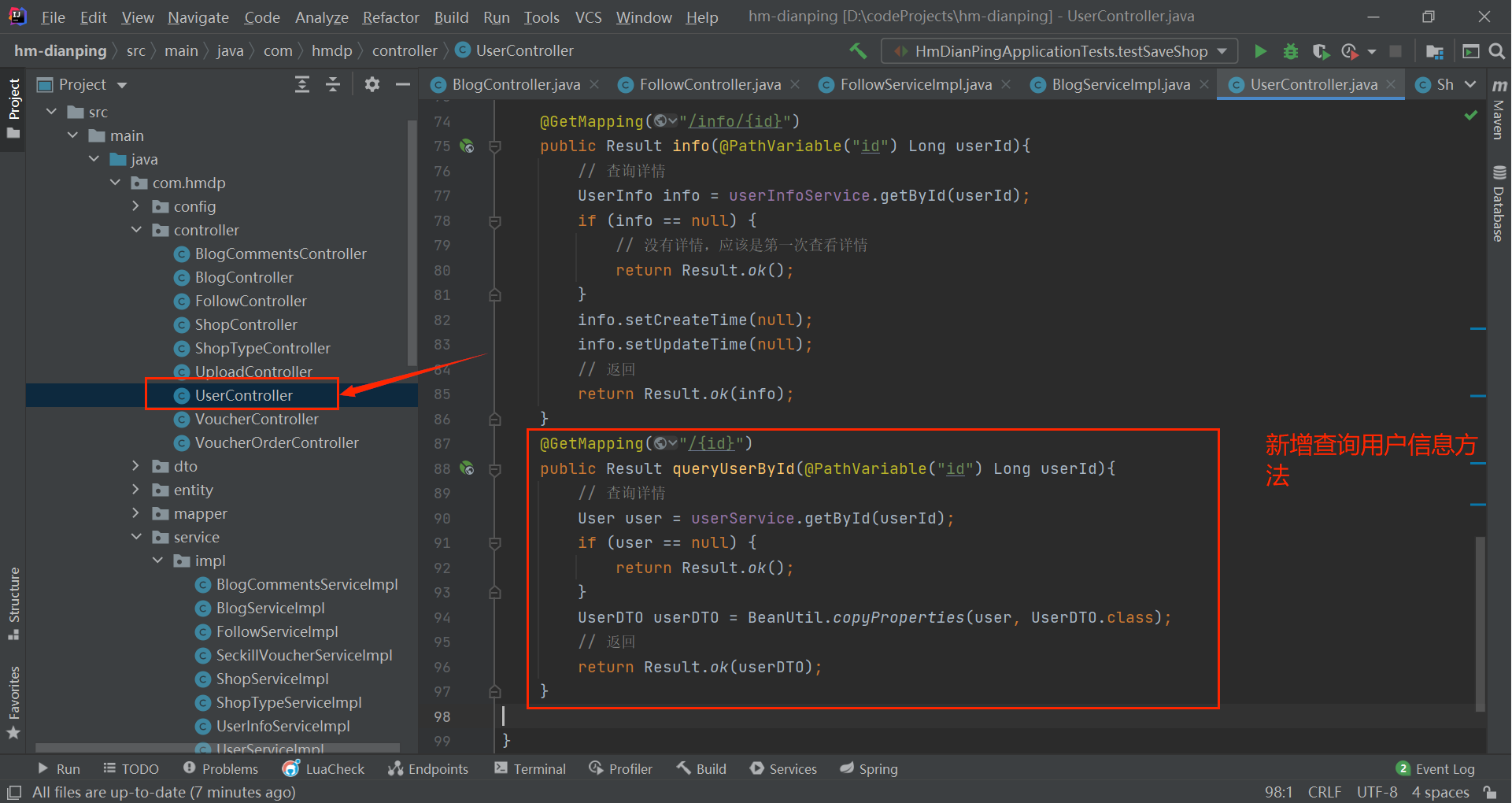
Task: Select VoucherOrderController in project tree
Action: click(x=276, y=442)
